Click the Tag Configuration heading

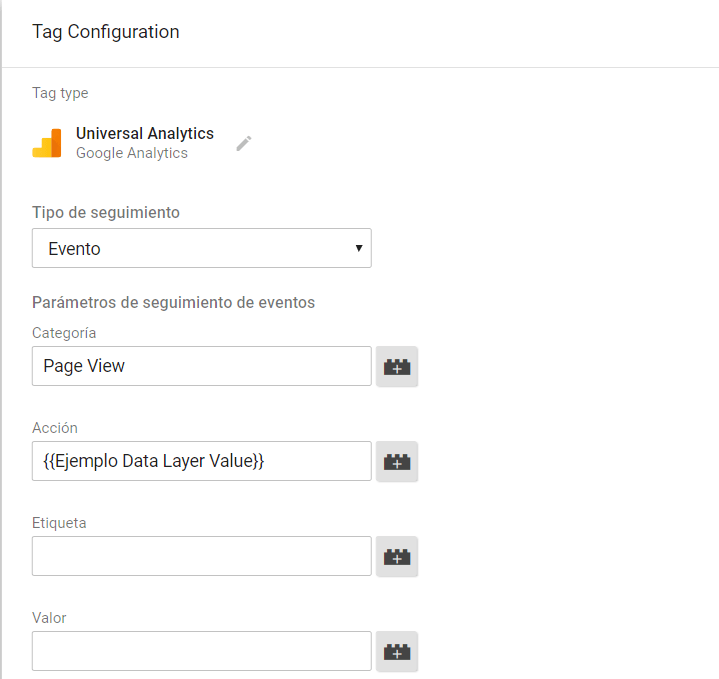(105, 32)
